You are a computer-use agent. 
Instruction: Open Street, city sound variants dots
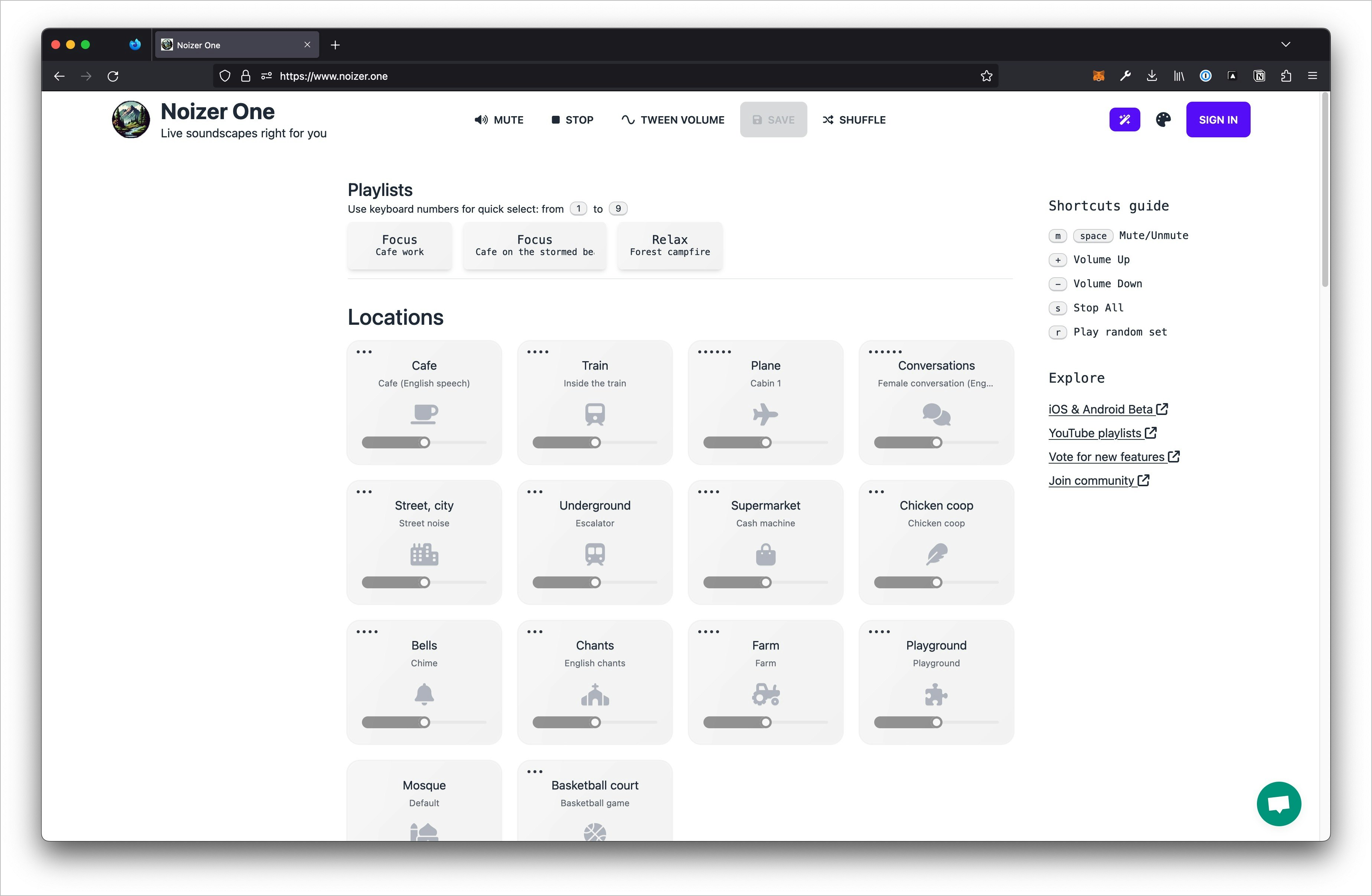tap(364, 492)
